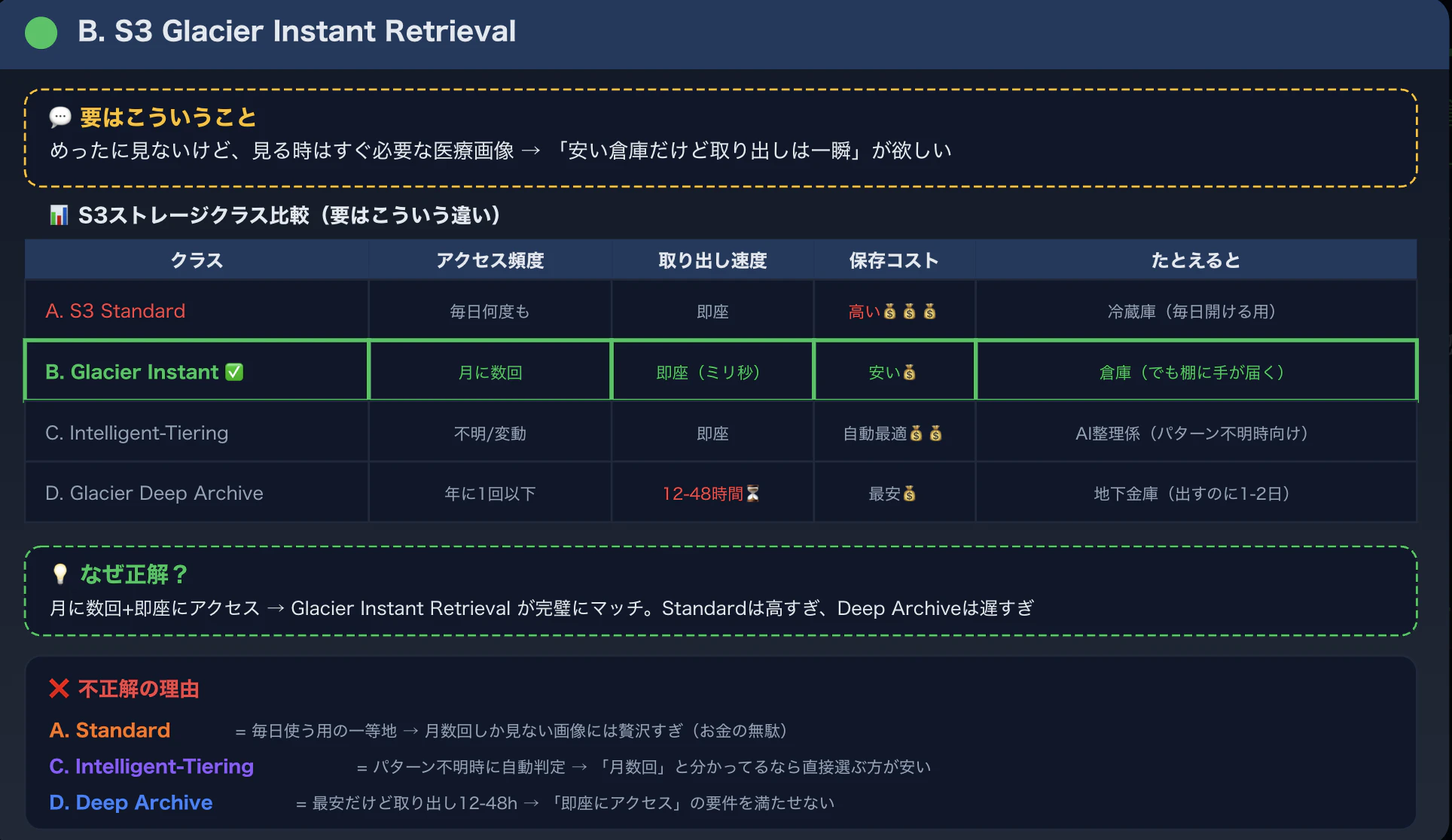
Task: Click the 即座 cell in the Intelligent-Tiering row
Action: click(x=712, y=433)
